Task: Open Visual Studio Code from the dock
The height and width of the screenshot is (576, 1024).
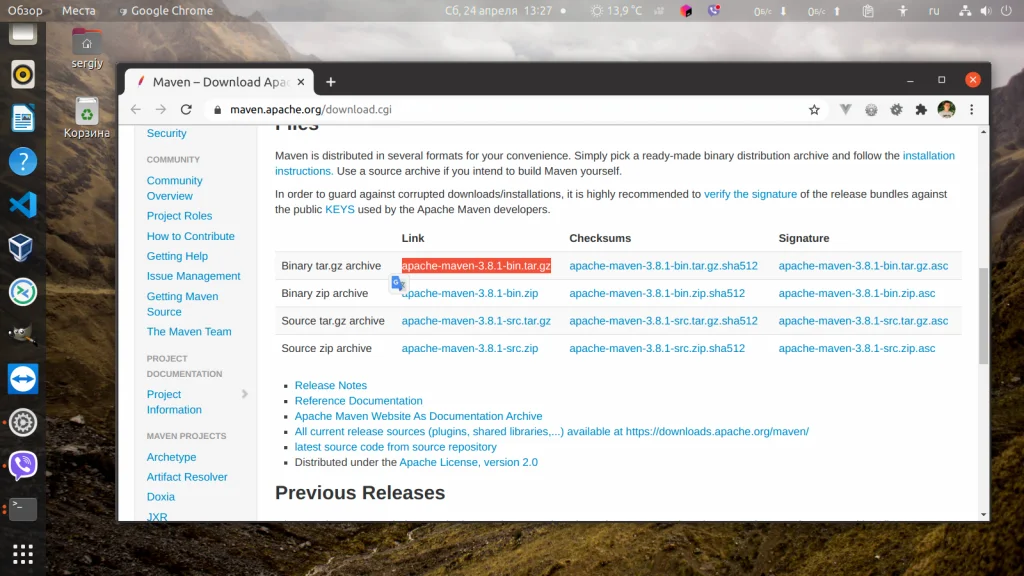Action: tap(22, 206)
